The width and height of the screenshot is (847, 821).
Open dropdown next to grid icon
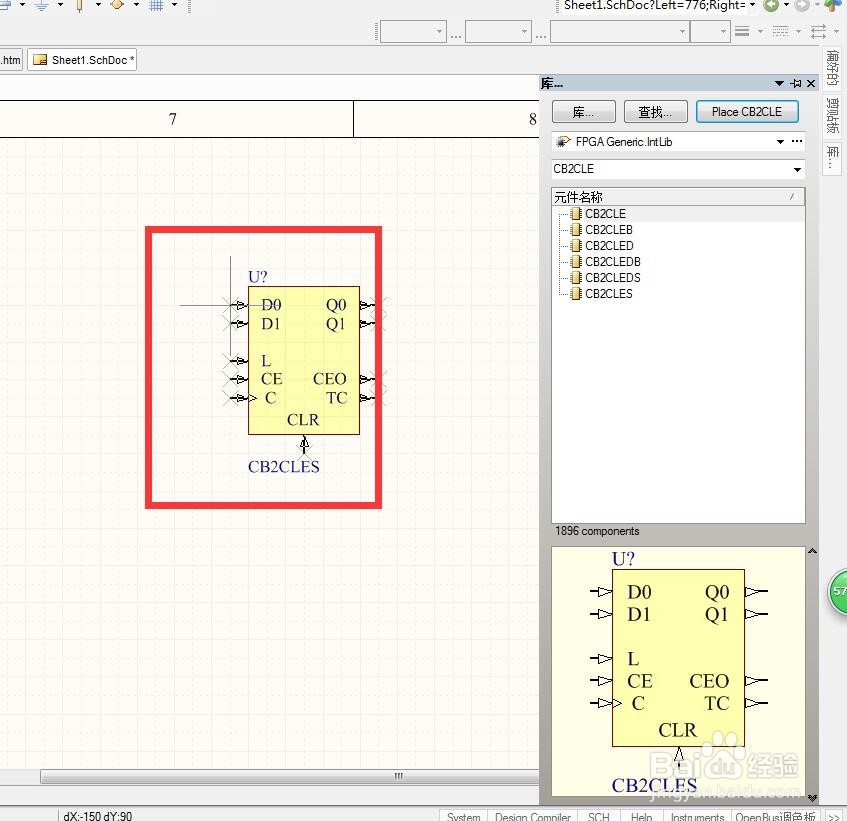[174, 4]
